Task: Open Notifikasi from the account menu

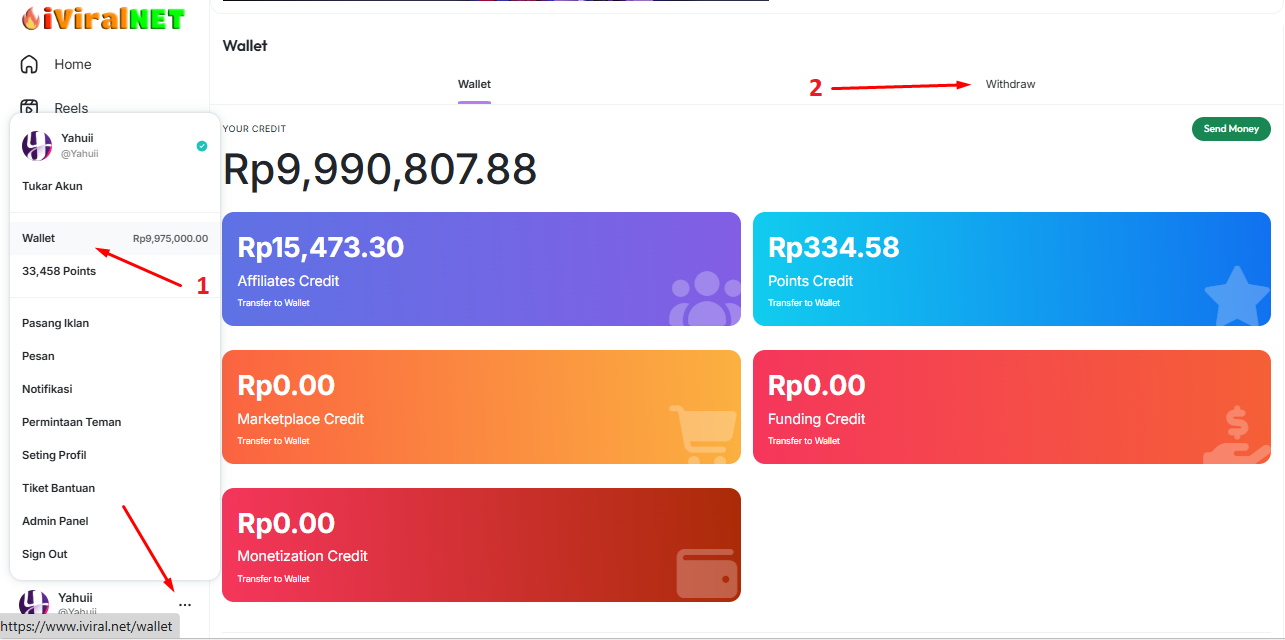Action: 45,388
